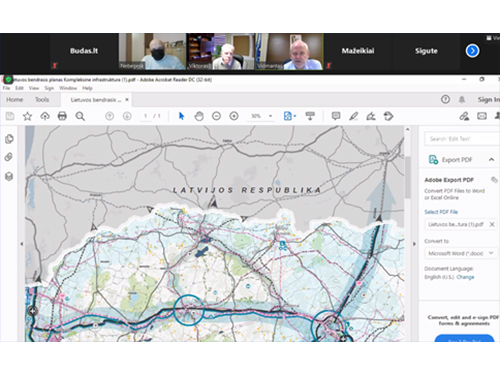Screen dimensions: 500x375
Task: Click the copy icon beside Adobe Export PDF
Action: tap(494, 180)
